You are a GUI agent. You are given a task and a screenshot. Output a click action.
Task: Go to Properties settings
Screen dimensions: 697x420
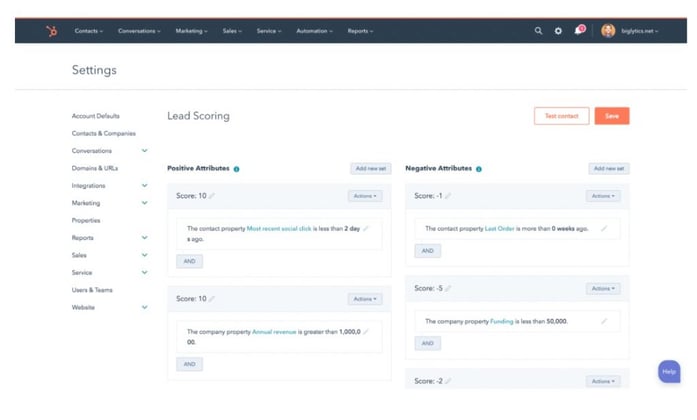pyautogui.click(x=86, y=220)
